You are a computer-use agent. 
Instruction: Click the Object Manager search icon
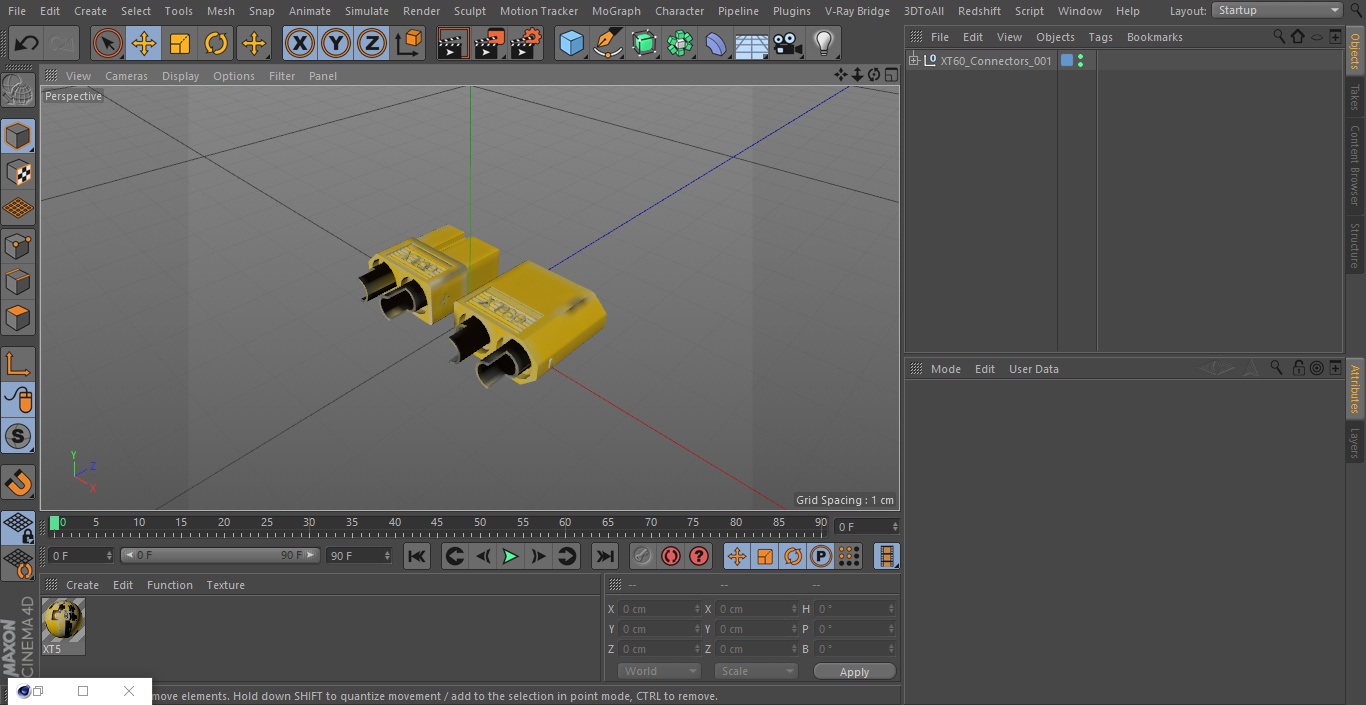click(x=1279, y=36)
